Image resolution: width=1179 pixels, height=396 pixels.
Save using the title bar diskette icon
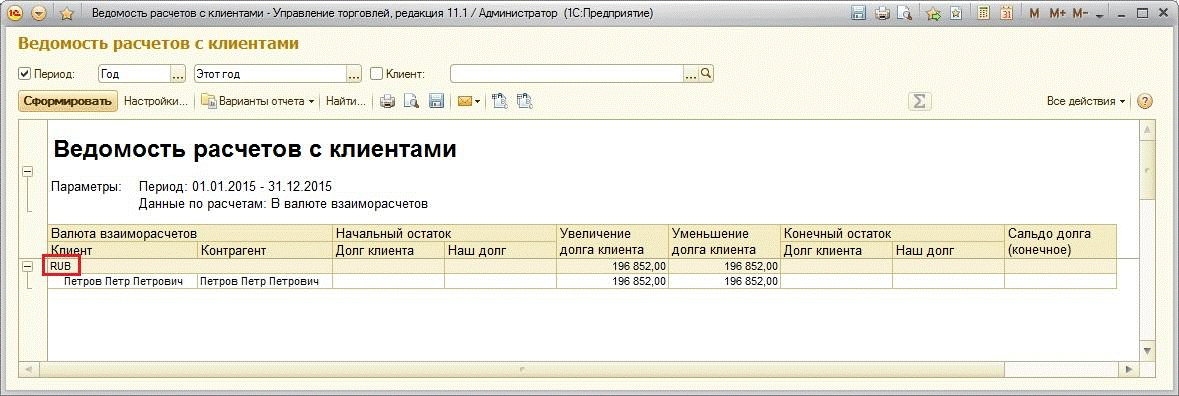(859, 14)
